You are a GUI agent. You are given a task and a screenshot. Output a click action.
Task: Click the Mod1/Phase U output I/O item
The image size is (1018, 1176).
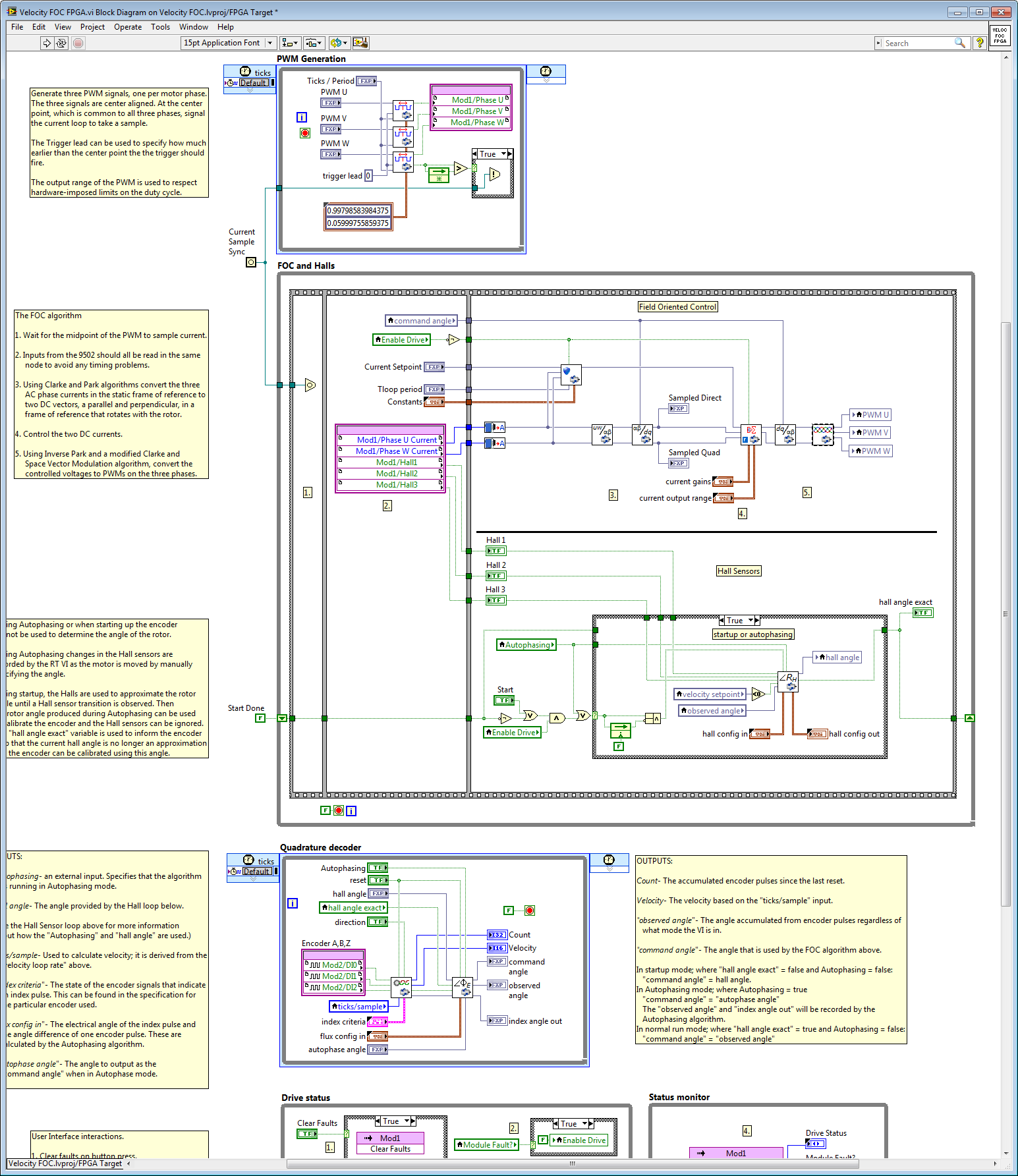(471, 100)
